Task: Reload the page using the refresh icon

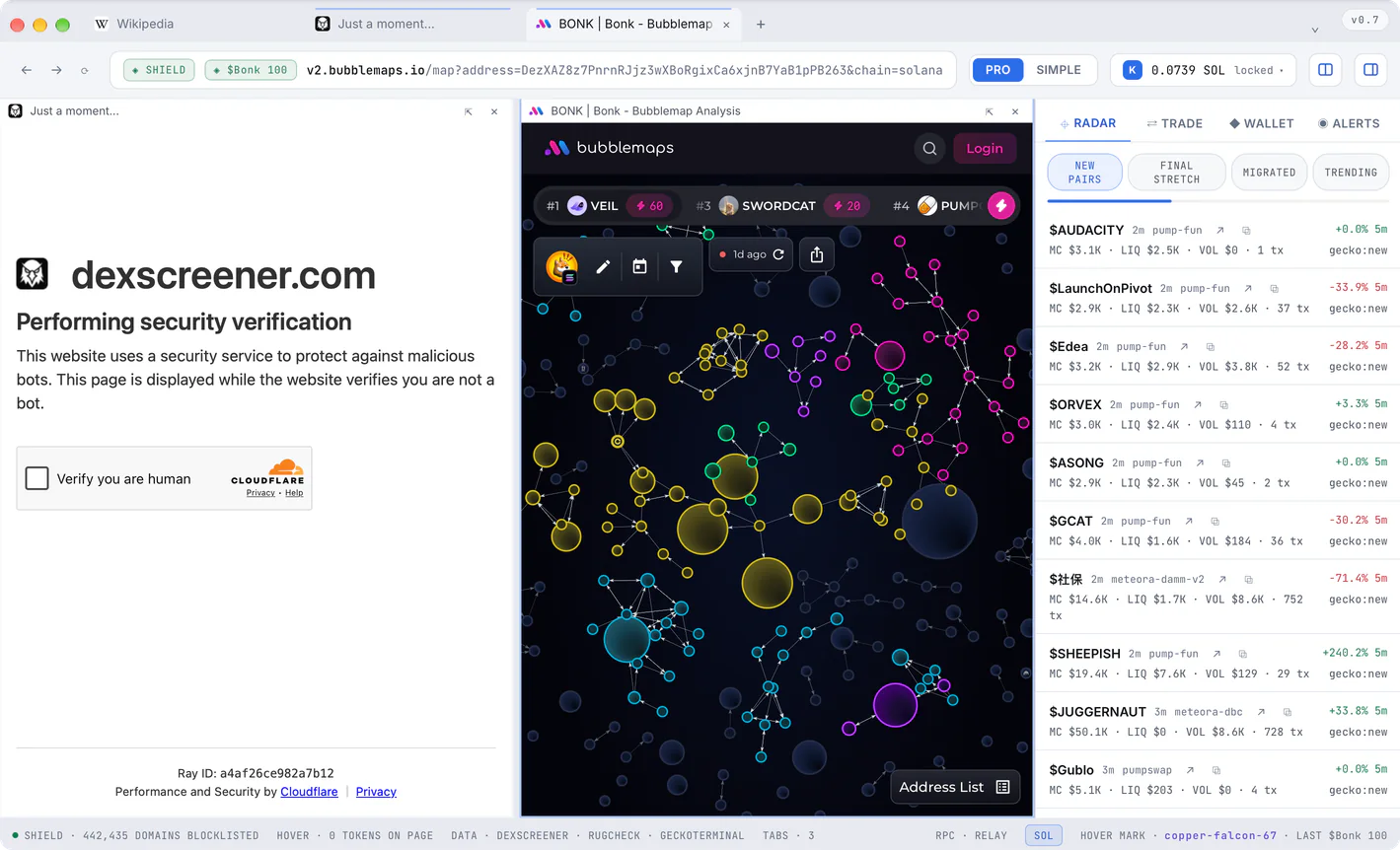Action: [x=85, y=70]
